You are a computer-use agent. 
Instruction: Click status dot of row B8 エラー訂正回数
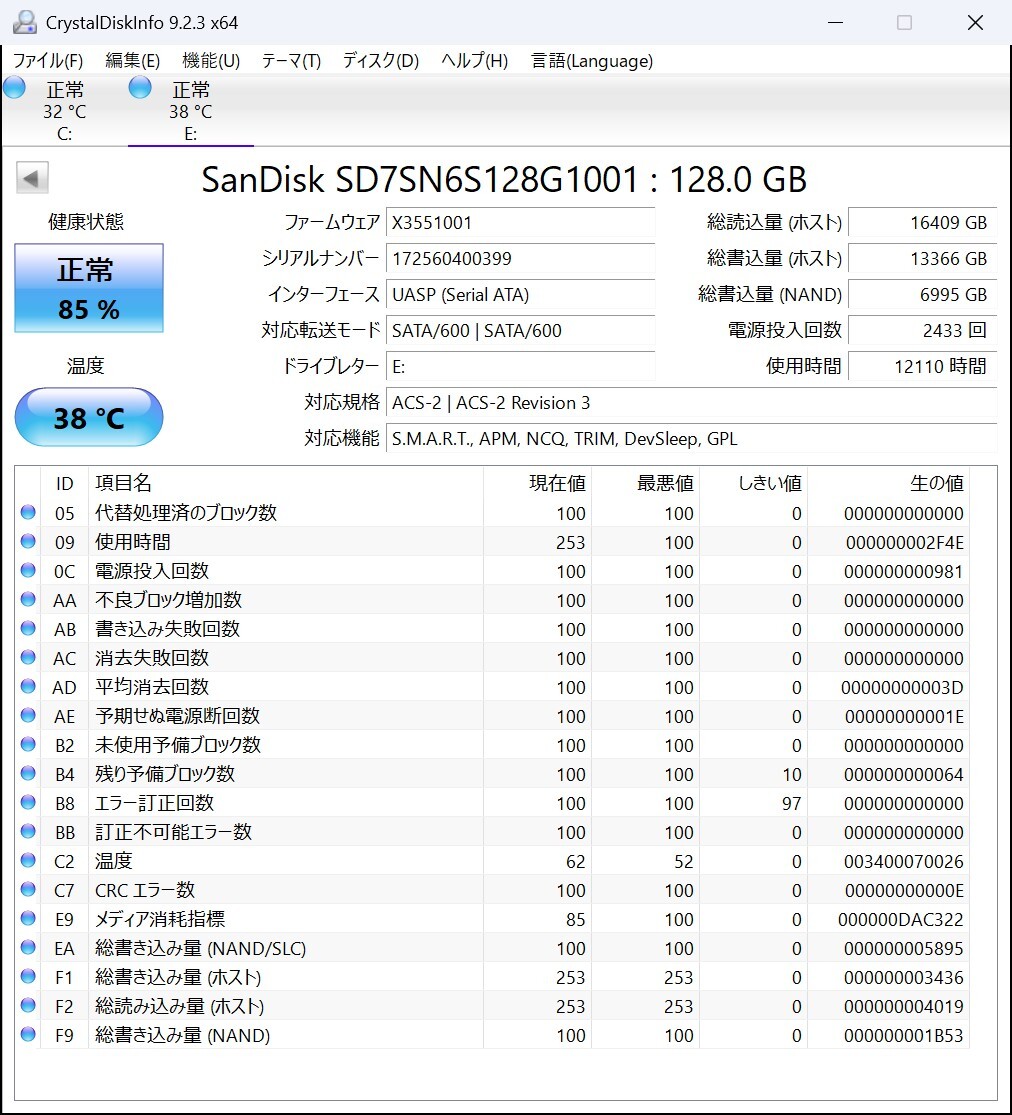(28, 802)
